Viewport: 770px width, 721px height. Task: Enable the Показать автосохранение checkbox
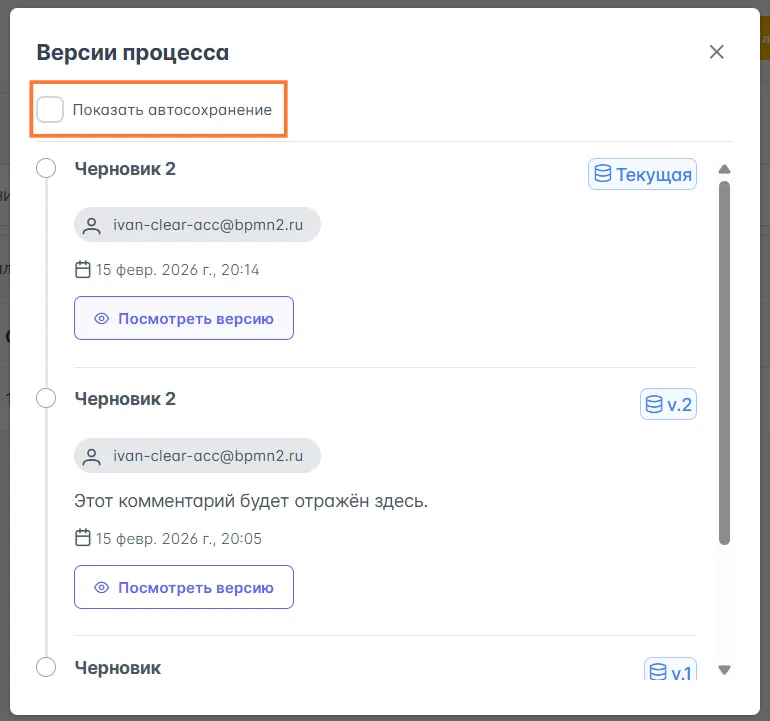tap(50, 110)
